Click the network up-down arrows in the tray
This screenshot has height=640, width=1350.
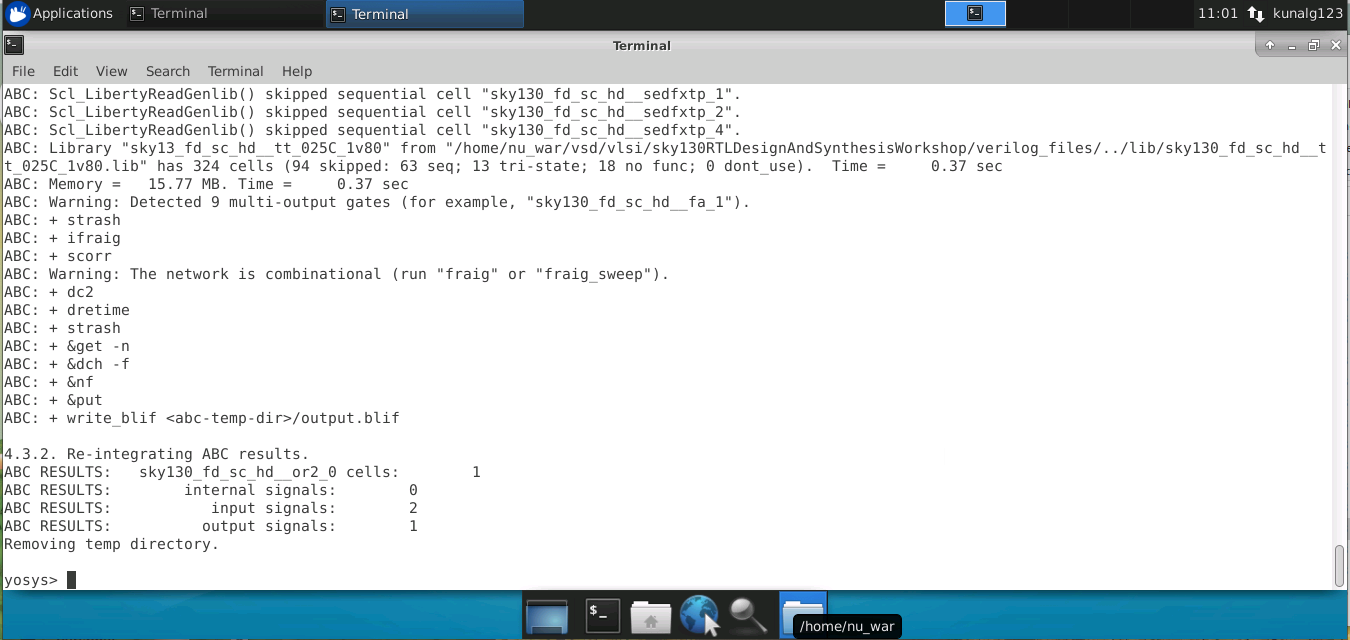pyautogui.click(x=1255, y=13)
